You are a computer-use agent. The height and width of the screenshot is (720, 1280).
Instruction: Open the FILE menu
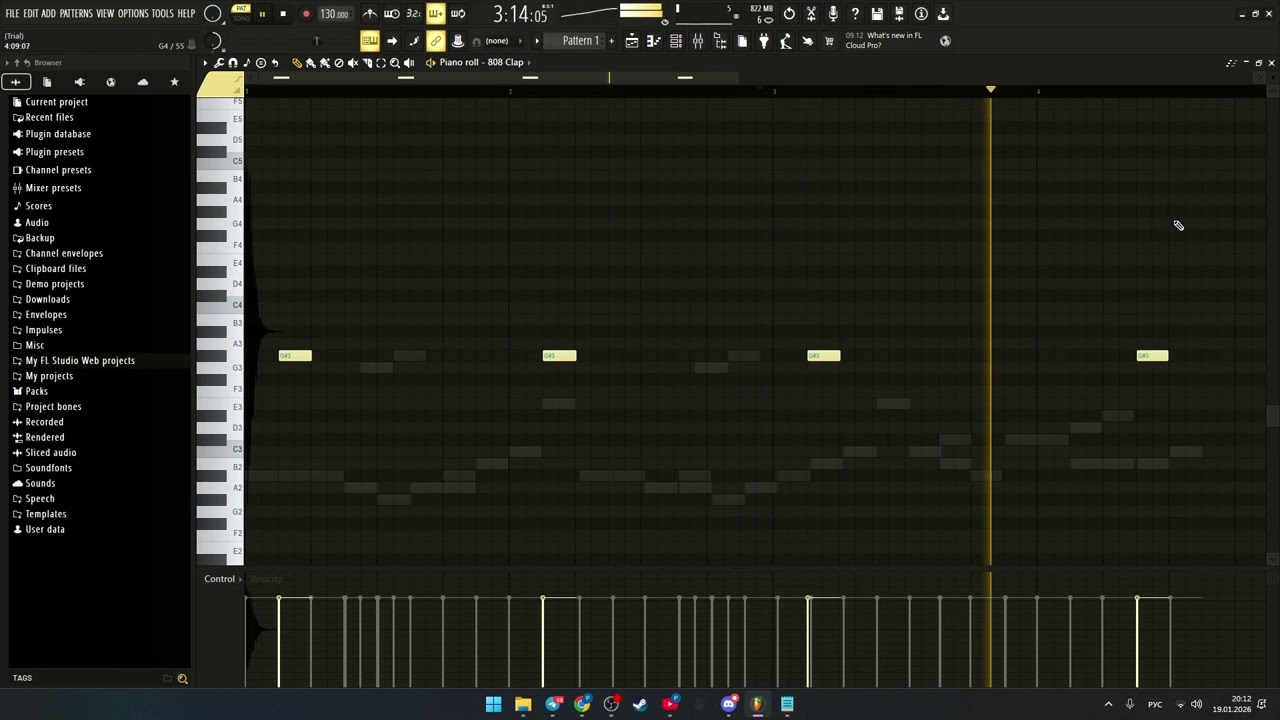12,14
